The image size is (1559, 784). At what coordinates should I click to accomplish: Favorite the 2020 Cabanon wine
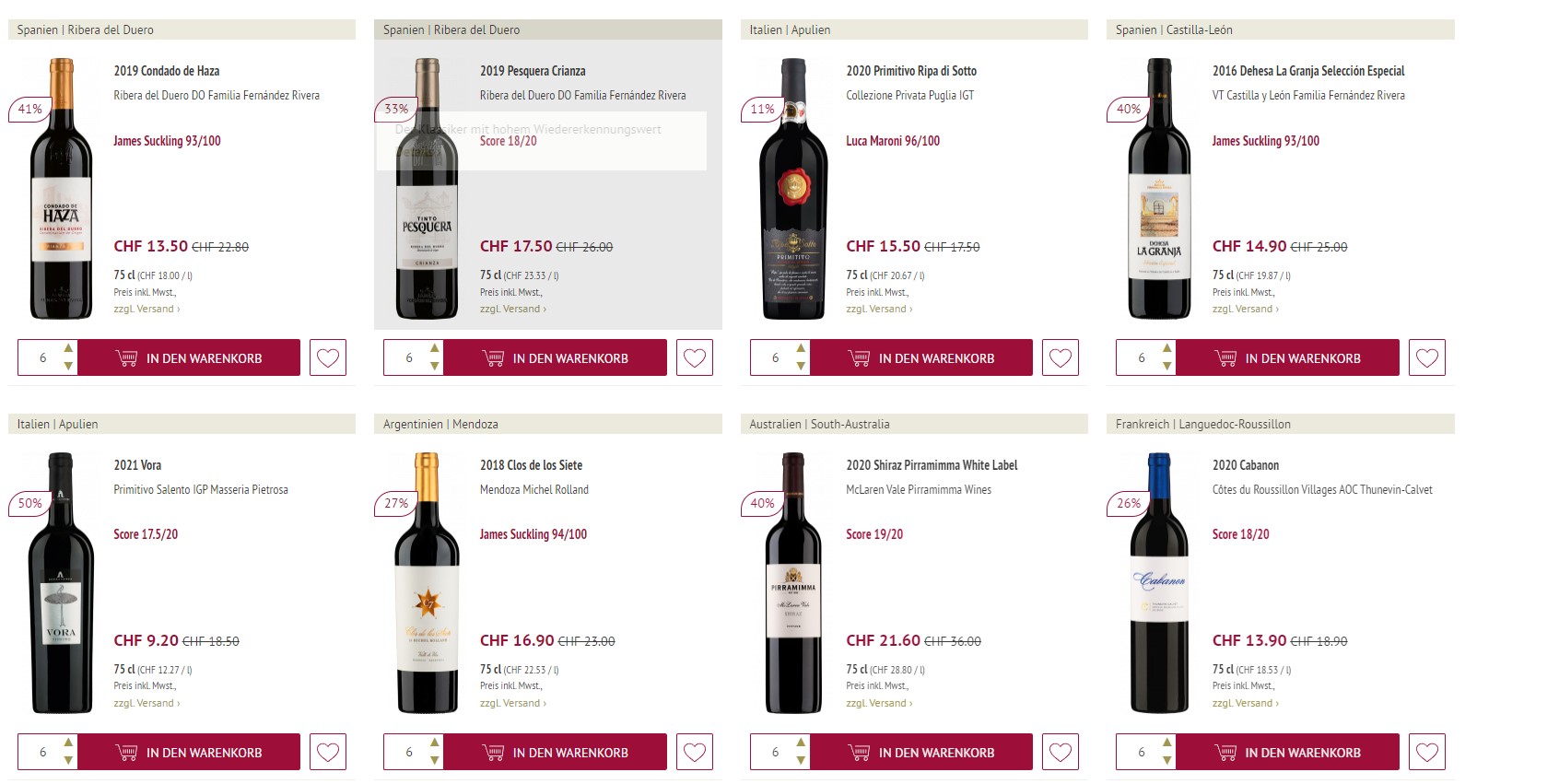coord(1427,752)
